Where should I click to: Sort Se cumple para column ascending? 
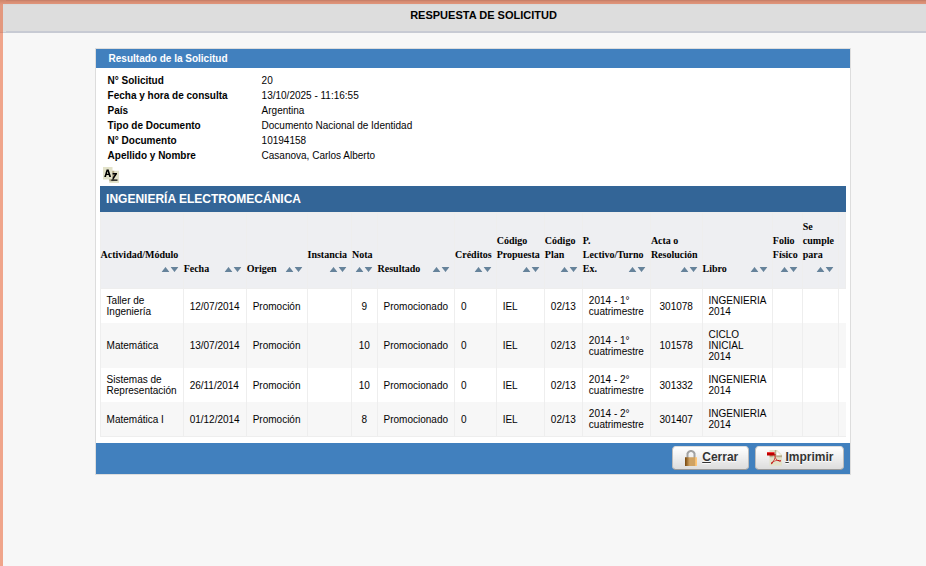(x=818, y=269)
